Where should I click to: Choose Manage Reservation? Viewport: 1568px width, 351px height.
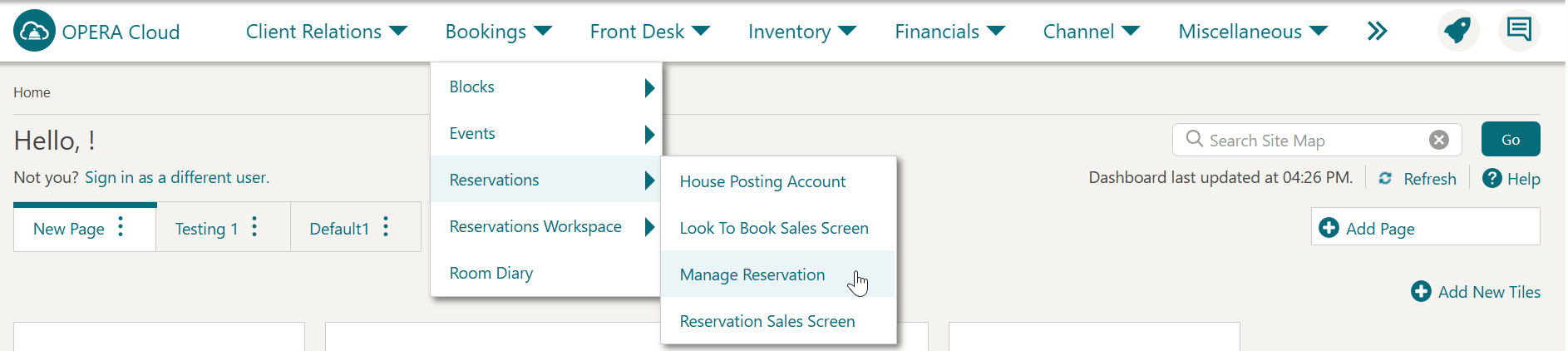pos(778,274)
